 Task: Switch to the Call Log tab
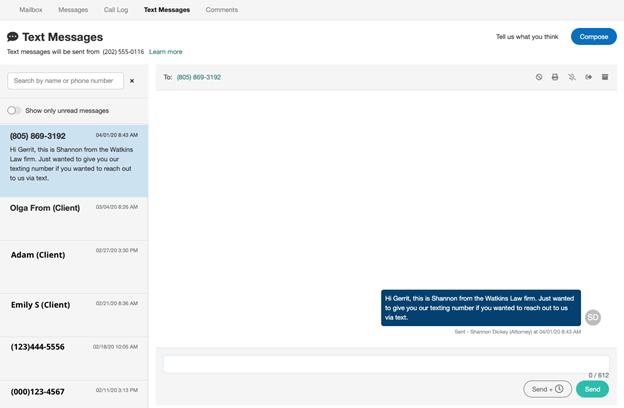[116, 9]
